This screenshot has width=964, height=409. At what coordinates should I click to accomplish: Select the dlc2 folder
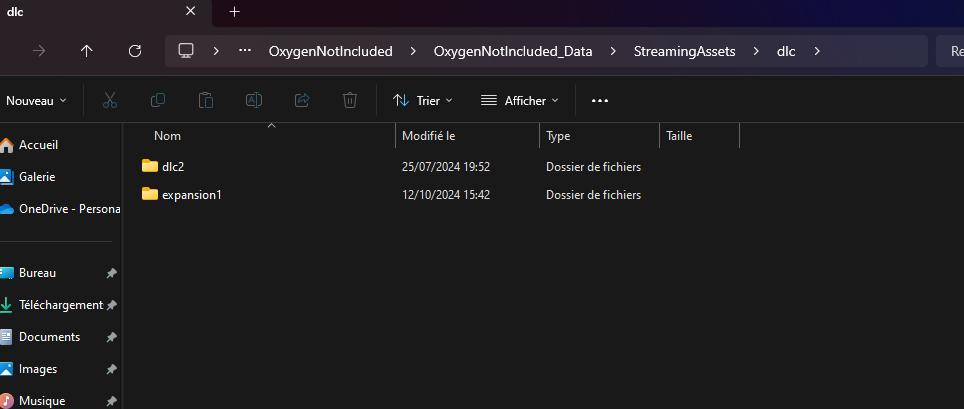coord(173,166)
